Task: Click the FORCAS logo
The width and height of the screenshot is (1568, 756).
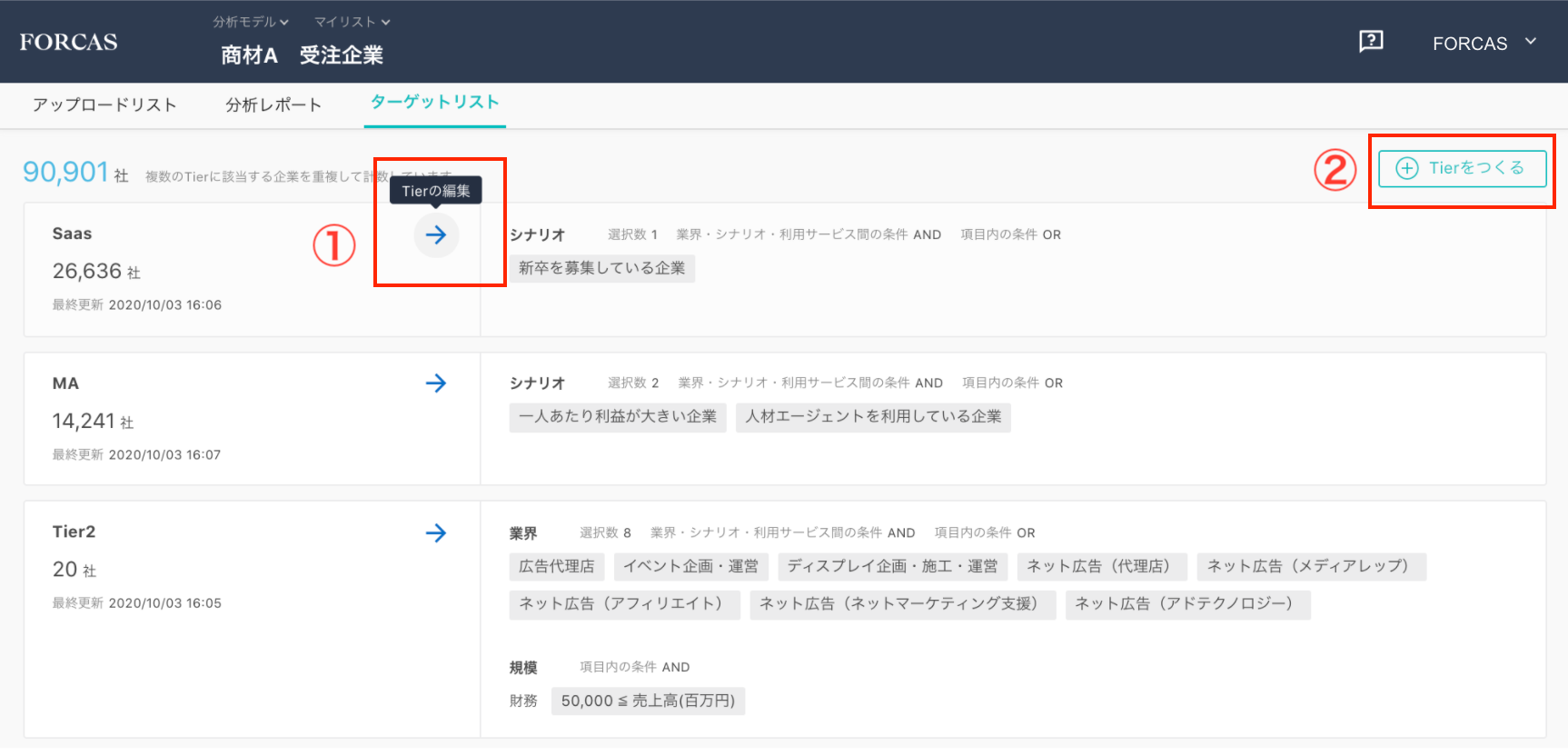Action: (69, 42)
